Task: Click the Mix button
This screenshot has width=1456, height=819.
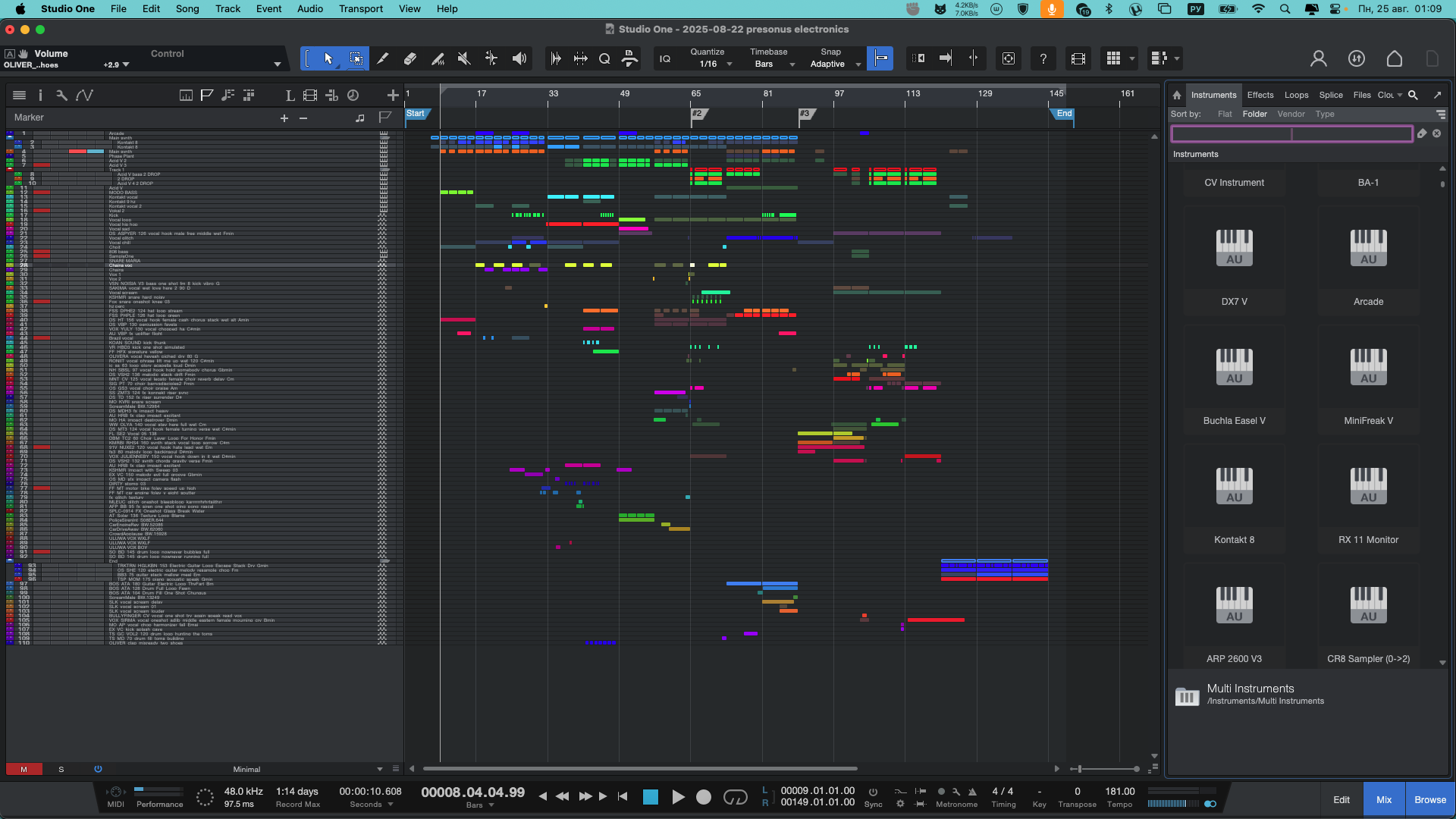Action: point(1383,799)
